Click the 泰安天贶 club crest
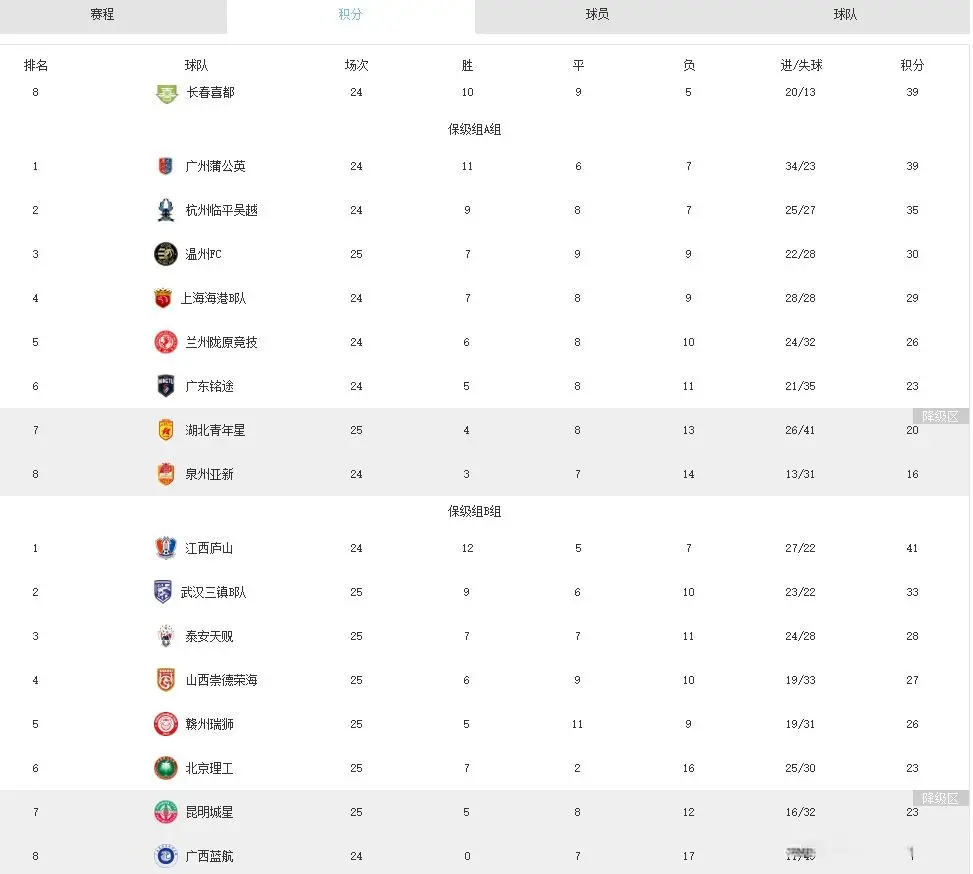 point(166,636)
